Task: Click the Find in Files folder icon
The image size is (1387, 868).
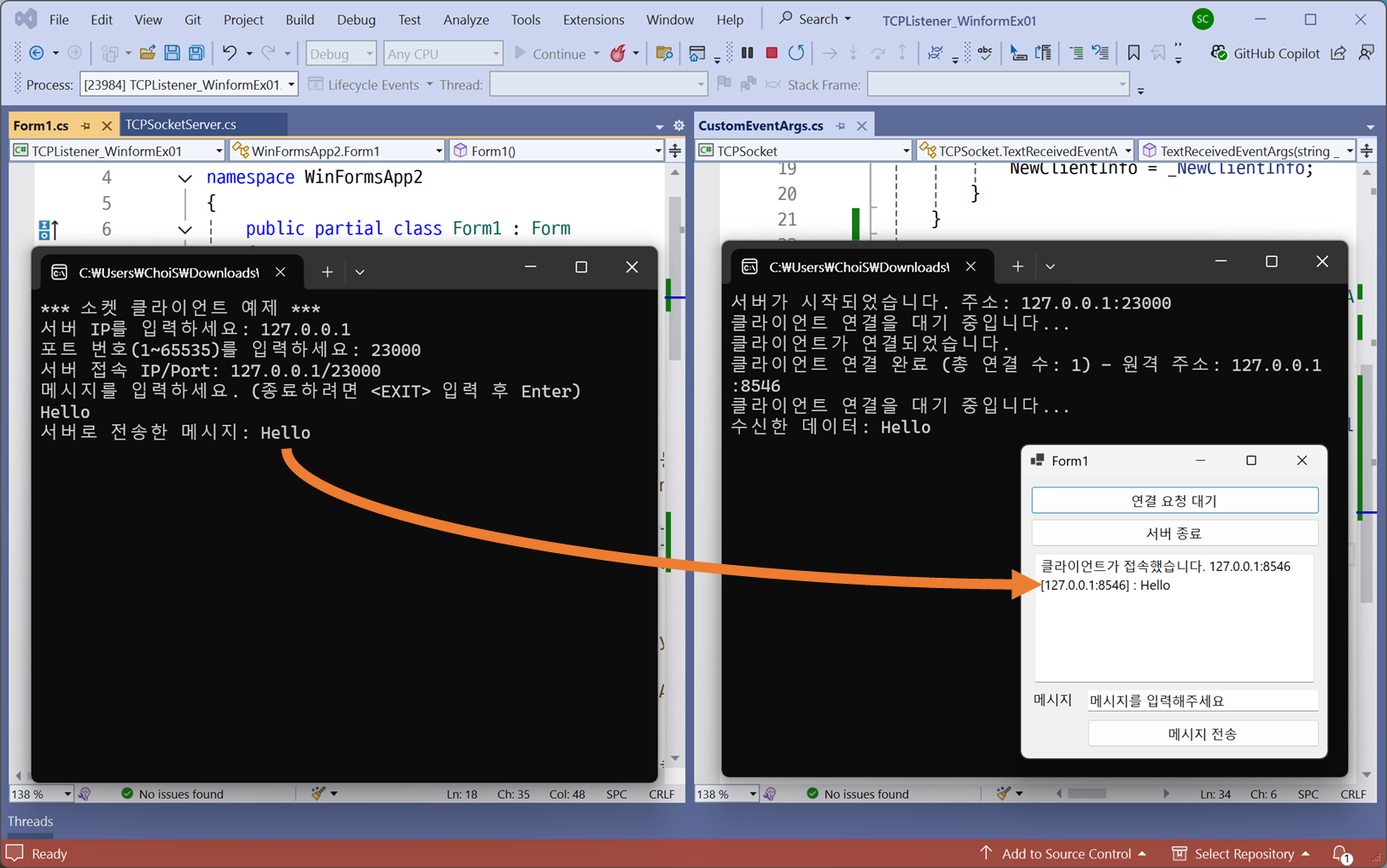Action: [x=664, y=53]
